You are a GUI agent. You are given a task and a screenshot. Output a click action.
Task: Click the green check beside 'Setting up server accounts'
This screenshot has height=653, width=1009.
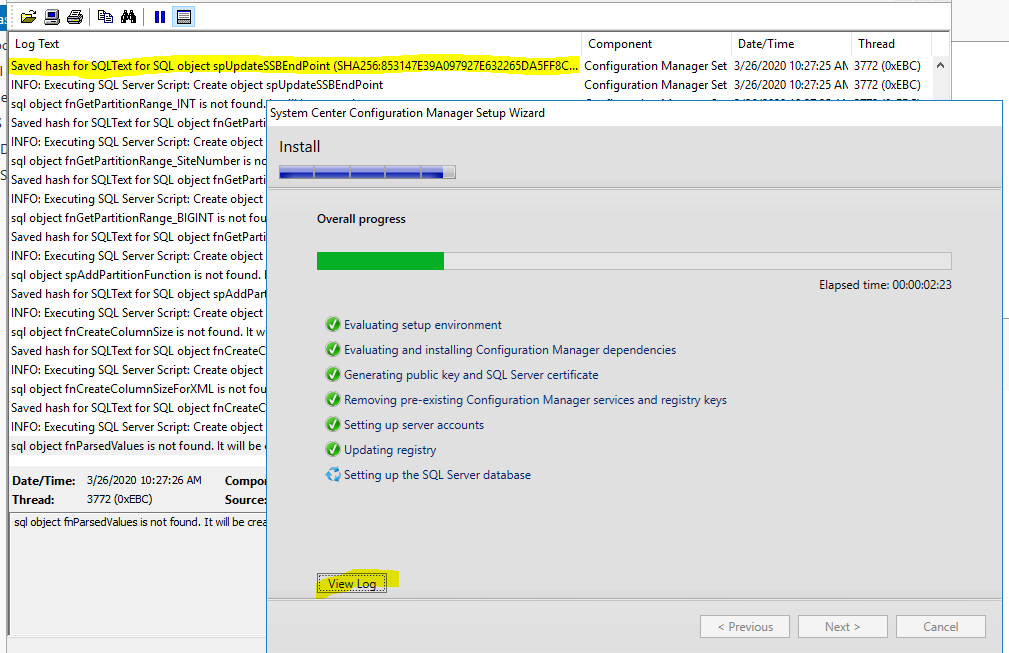(x=333, y=425)
